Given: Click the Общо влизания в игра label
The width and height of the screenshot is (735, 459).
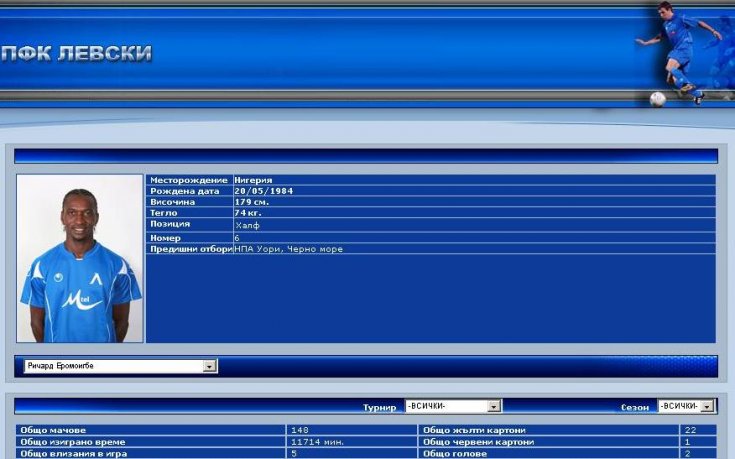Looking at the screenshot, I should [74, 454].
